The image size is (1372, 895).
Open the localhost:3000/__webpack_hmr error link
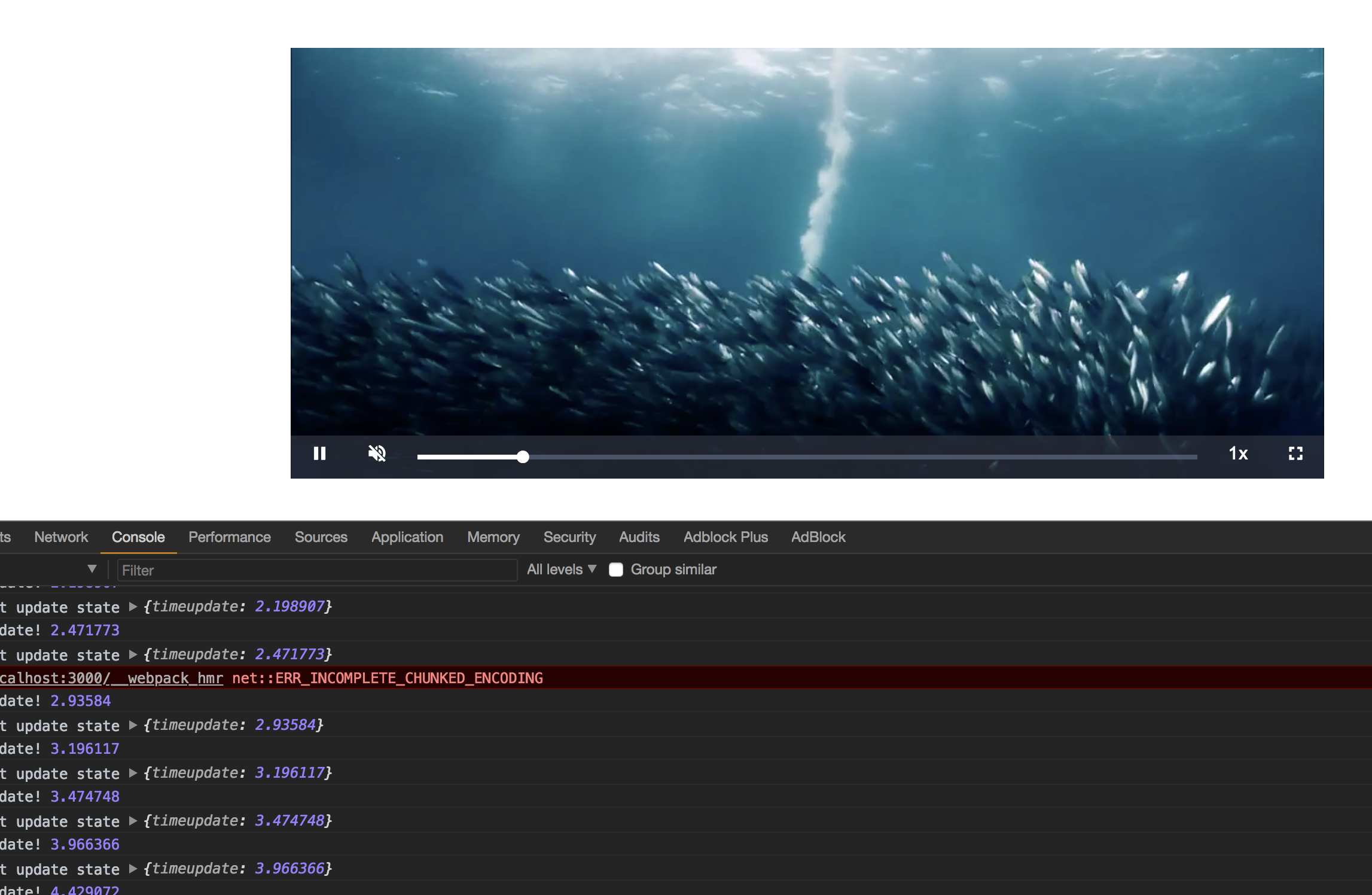coord(111,678)
